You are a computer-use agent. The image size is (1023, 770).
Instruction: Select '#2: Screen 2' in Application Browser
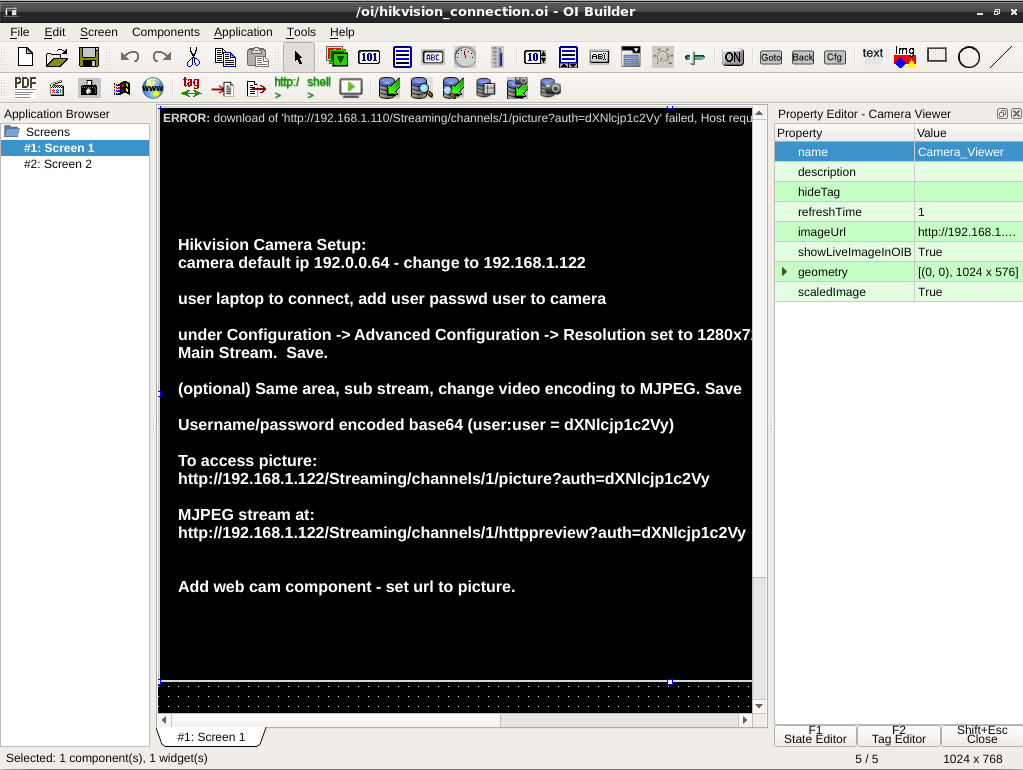(x=58, y=164)
